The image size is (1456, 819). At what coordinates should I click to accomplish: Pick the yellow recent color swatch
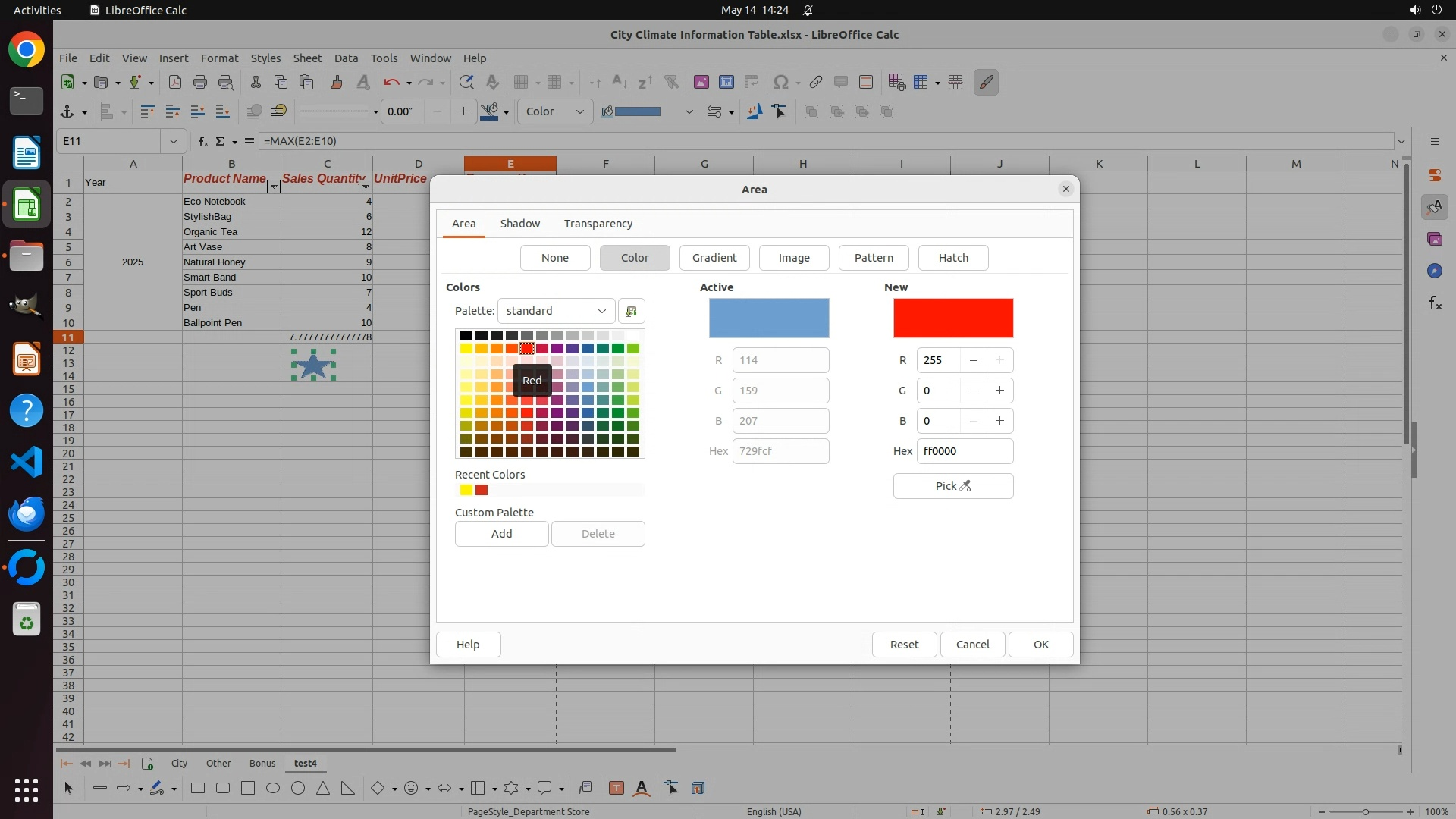466,490
